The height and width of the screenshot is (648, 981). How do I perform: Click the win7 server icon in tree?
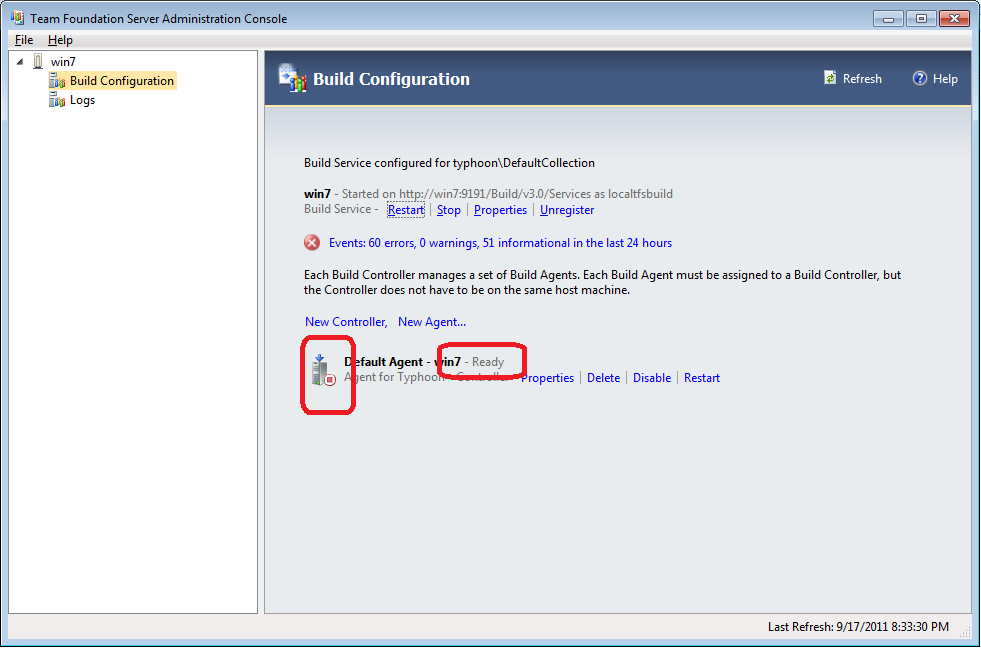(x=38, y=61)
